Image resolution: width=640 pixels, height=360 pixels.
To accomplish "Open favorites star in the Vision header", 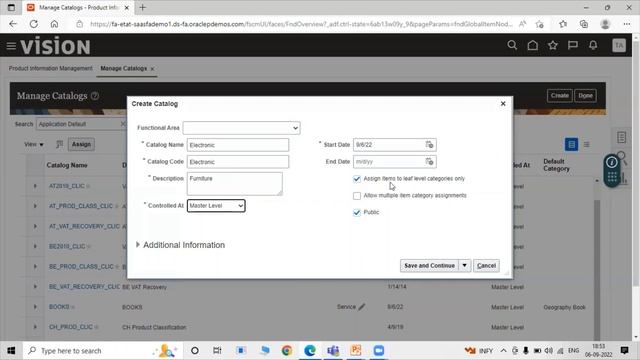I will 553,45.
